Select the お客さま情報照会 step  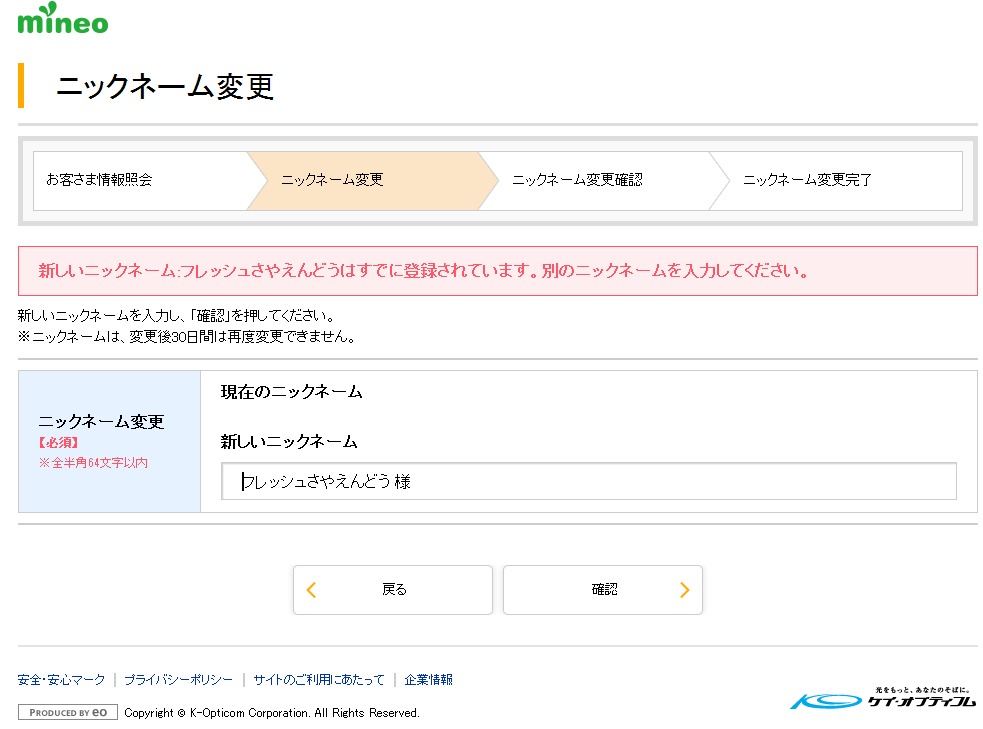[99, 180]
